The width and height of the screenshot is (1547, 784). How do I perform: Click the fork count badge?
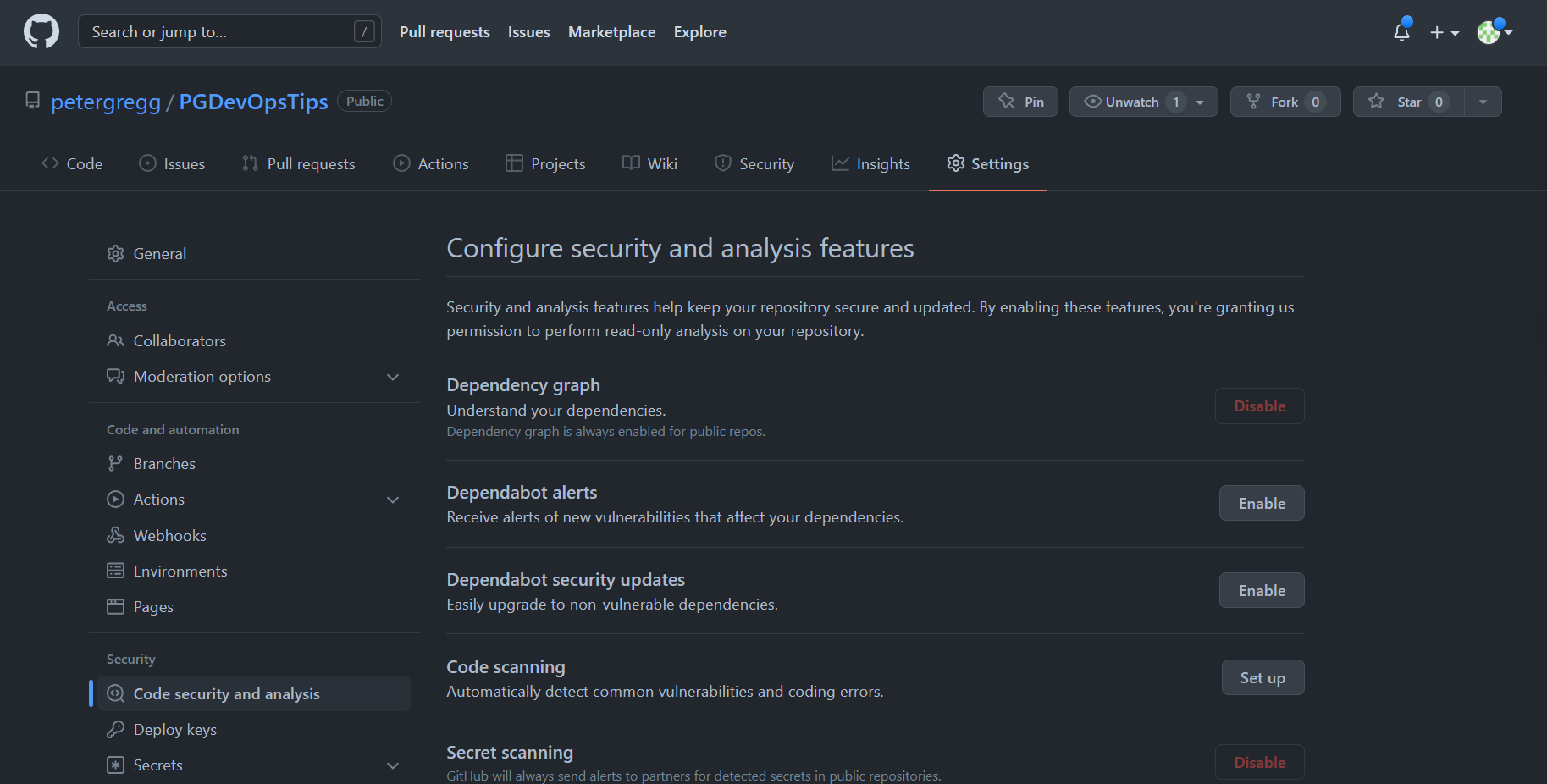(1315, 102)
